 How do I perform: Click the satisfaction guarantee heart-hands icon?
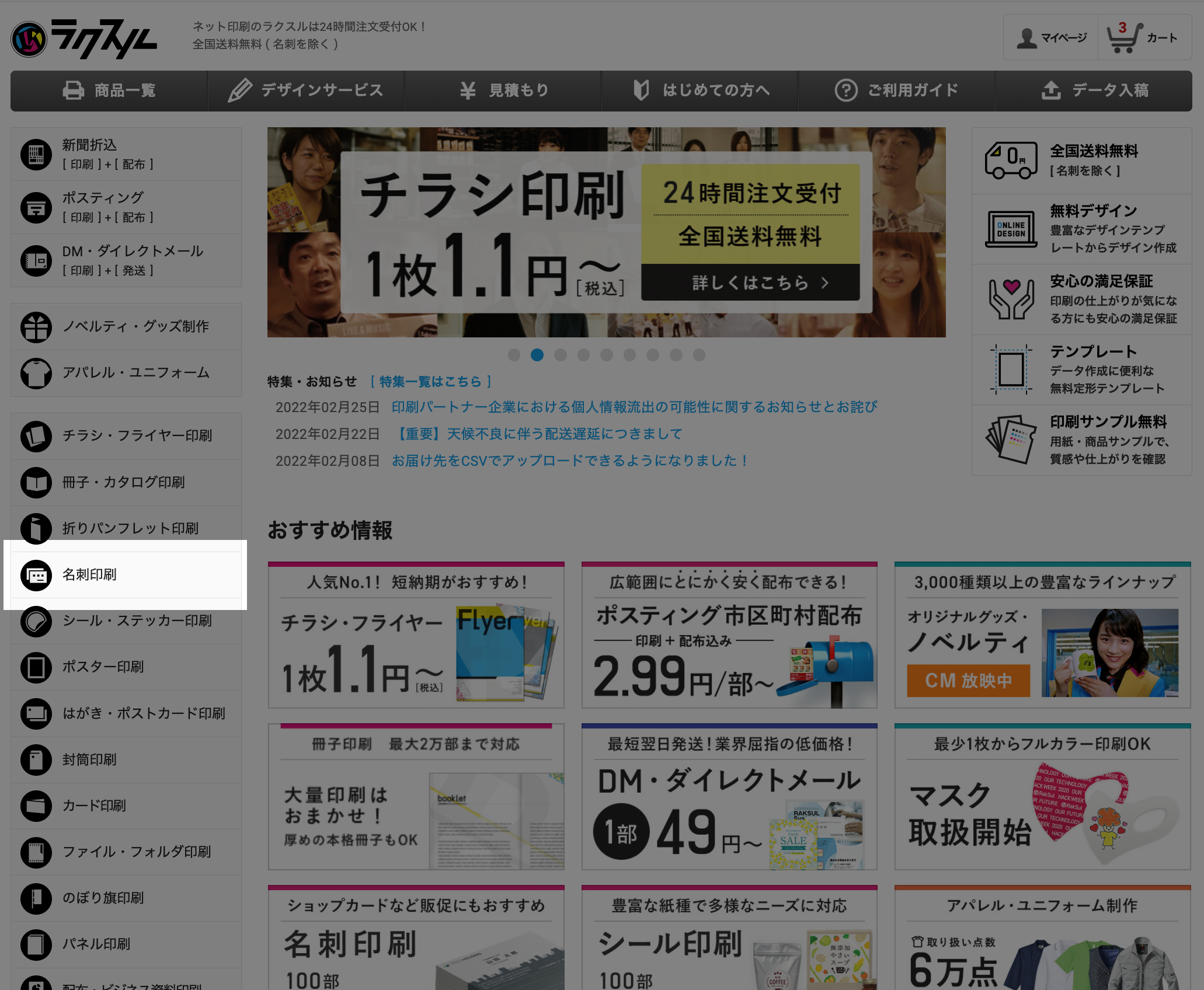click(1011, 299)
